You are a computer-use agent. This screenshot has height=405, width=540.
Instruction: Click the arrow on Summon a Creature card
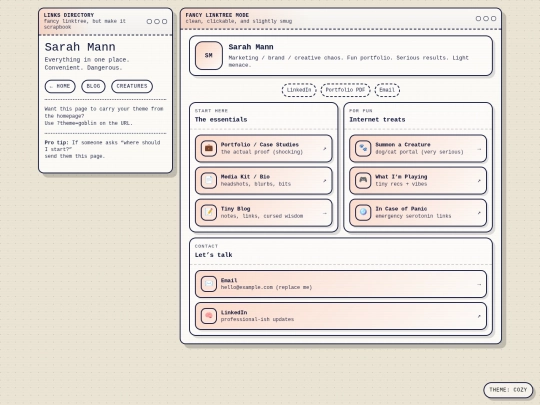[479, 149]
